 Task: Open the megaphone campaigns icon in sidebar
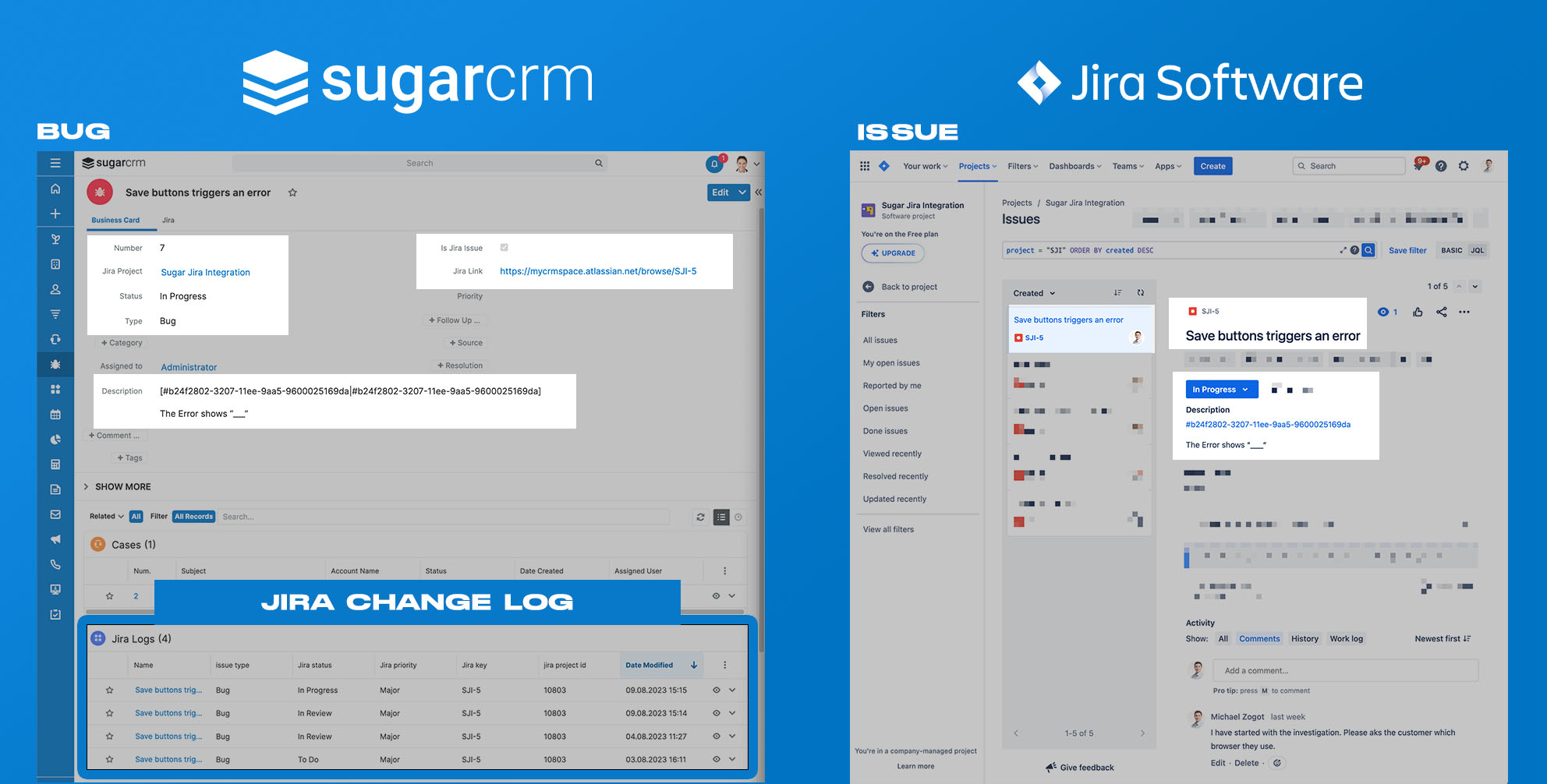pos(55,539)
